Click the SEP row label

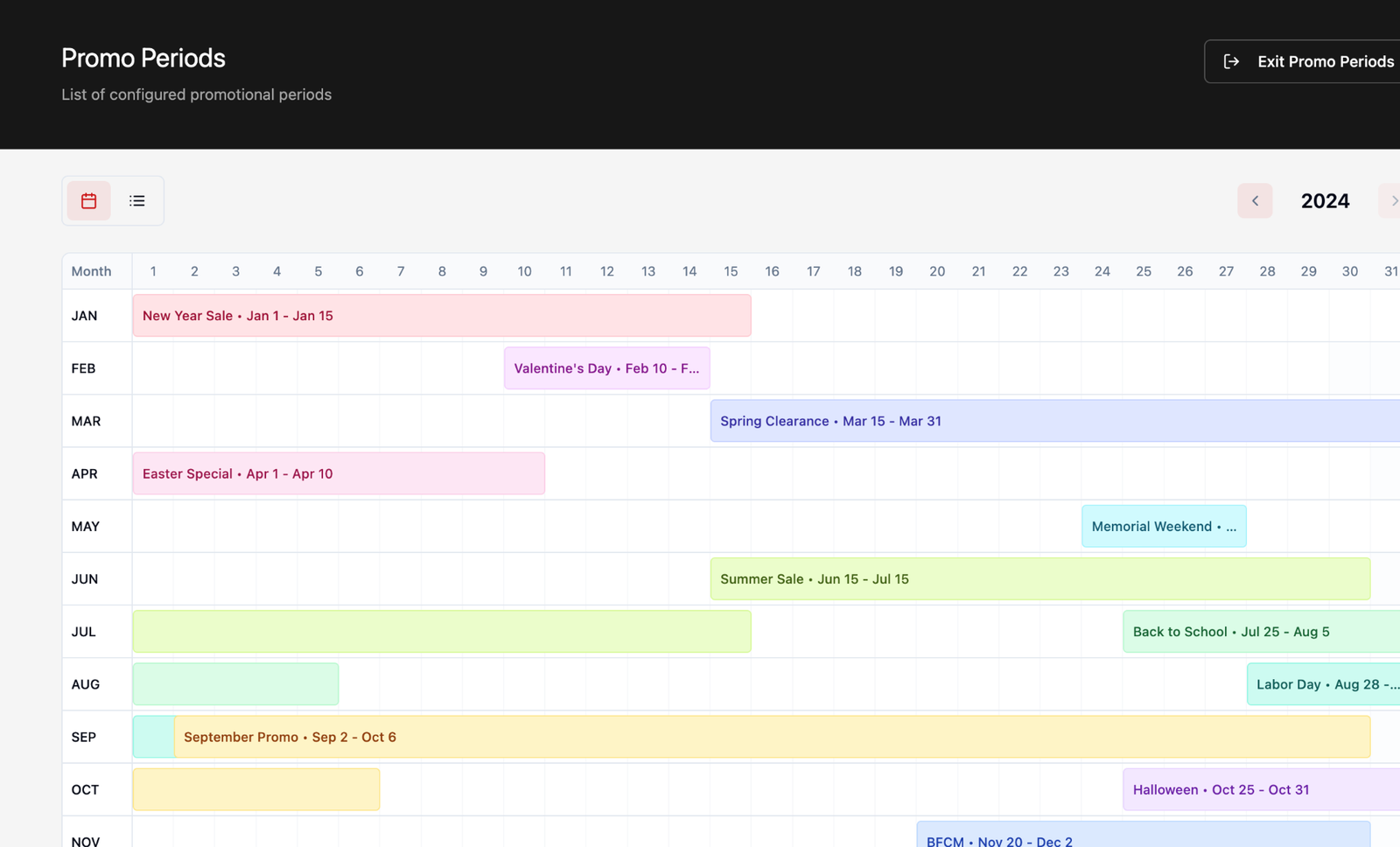click(83, 737)
